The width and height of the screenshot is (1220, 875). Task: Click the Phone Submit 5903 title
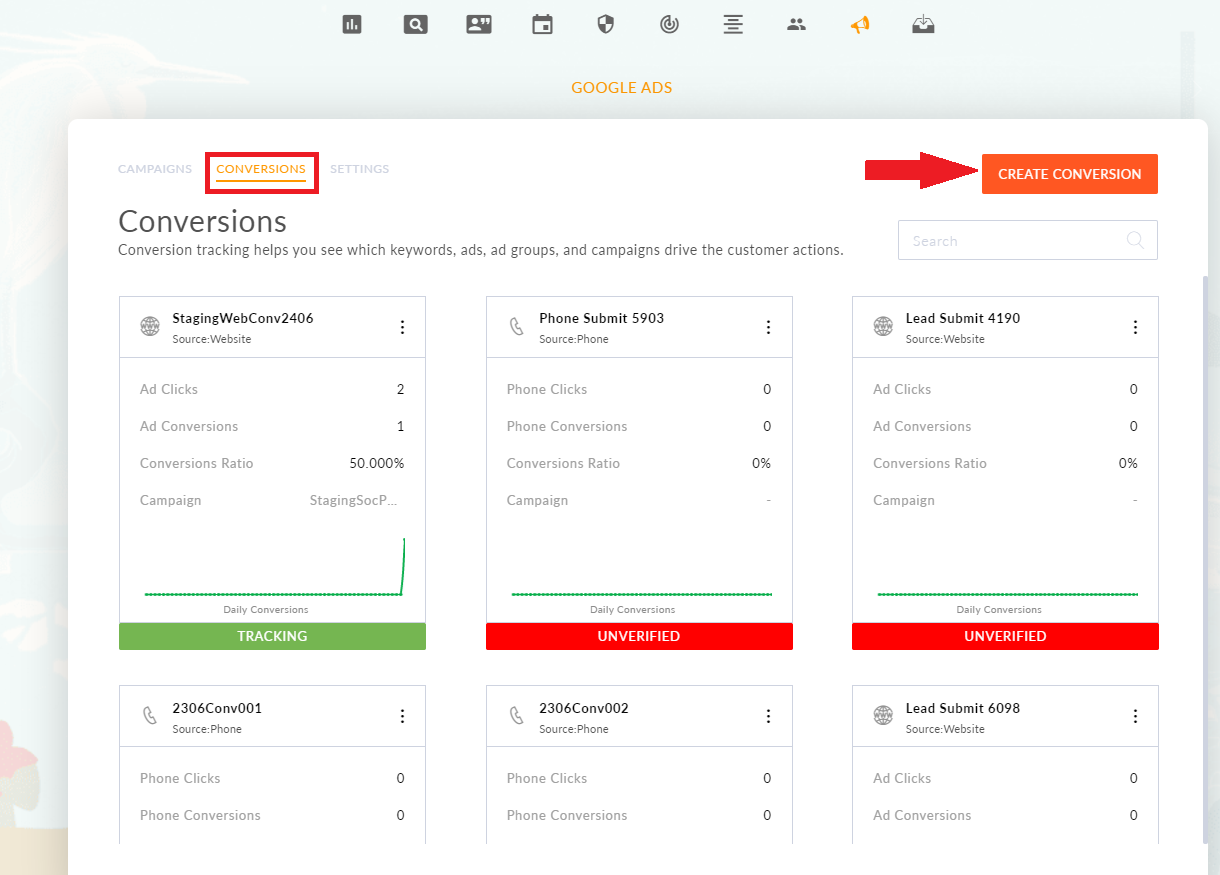pos(602,318)
